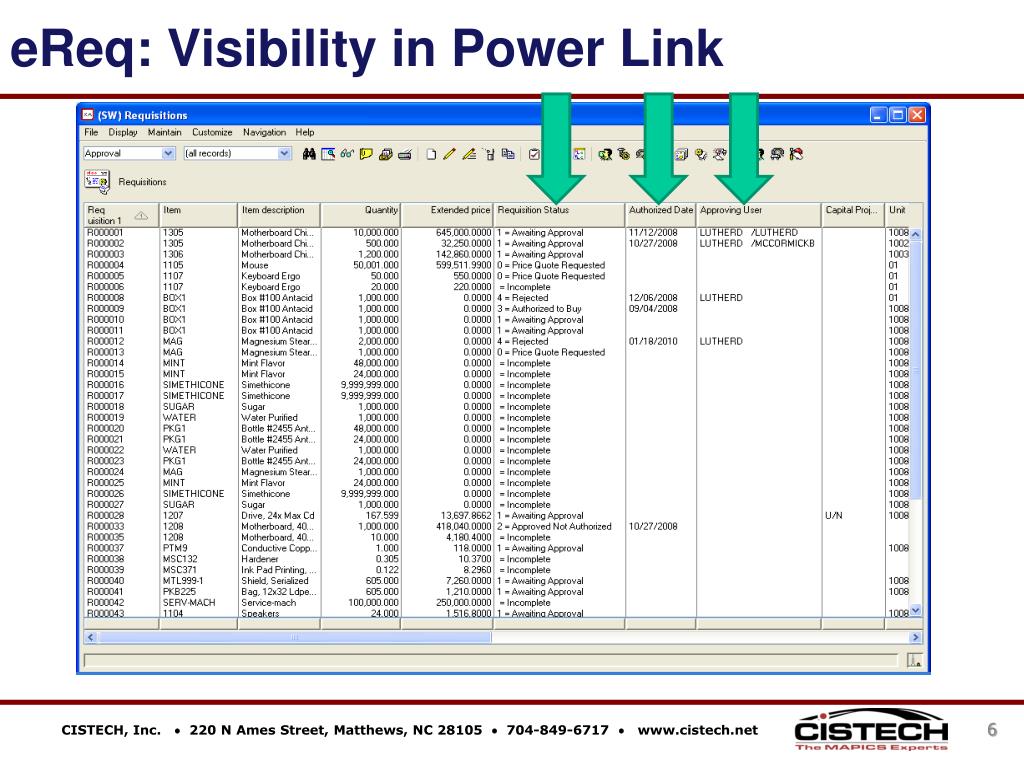Click the horizontal scrollbar right arrow
Screen dimensions: 1024x768
click(916, 637)
